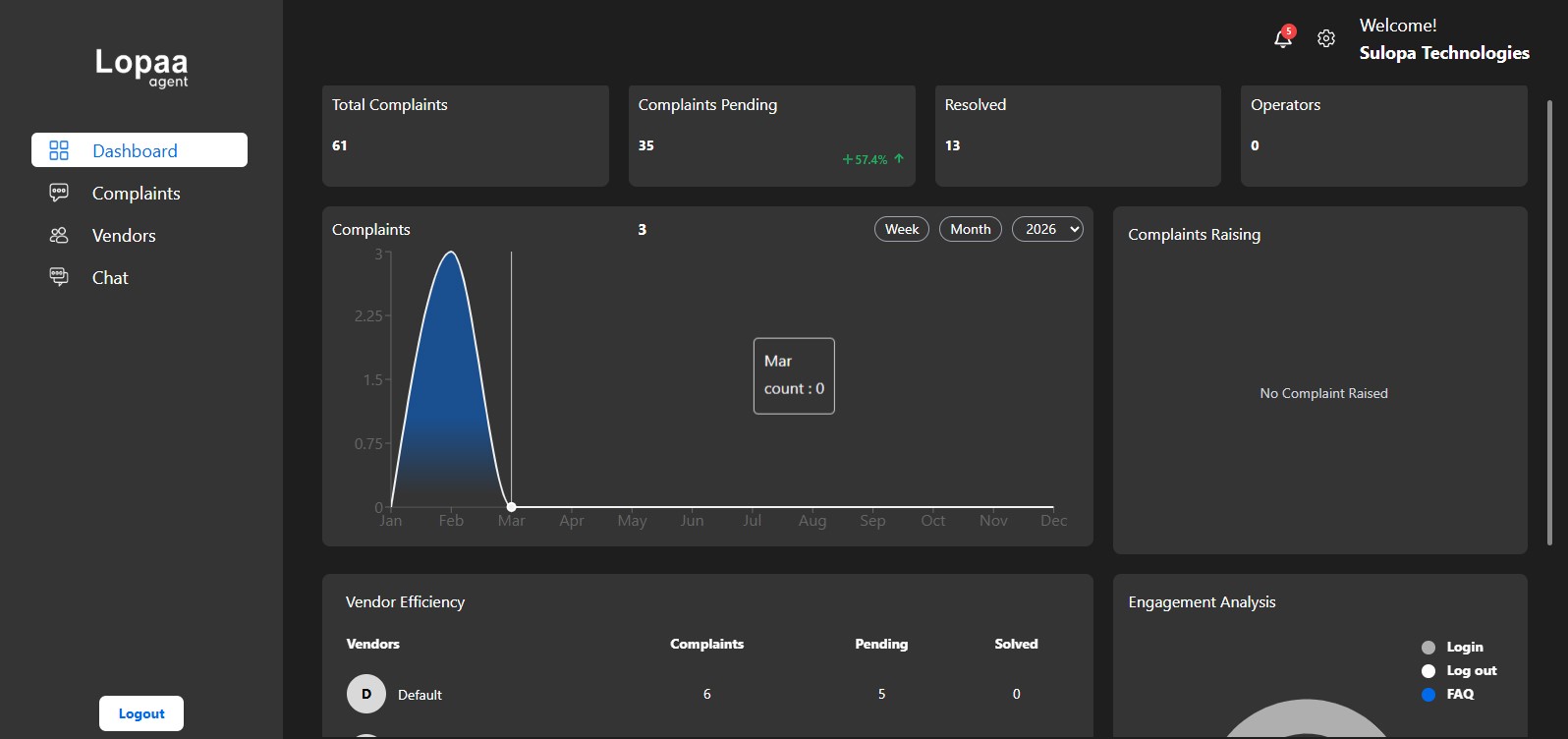The image size is (1568, 739).
Task: Click the Lopaa agent logo
Action: (141, 67)
